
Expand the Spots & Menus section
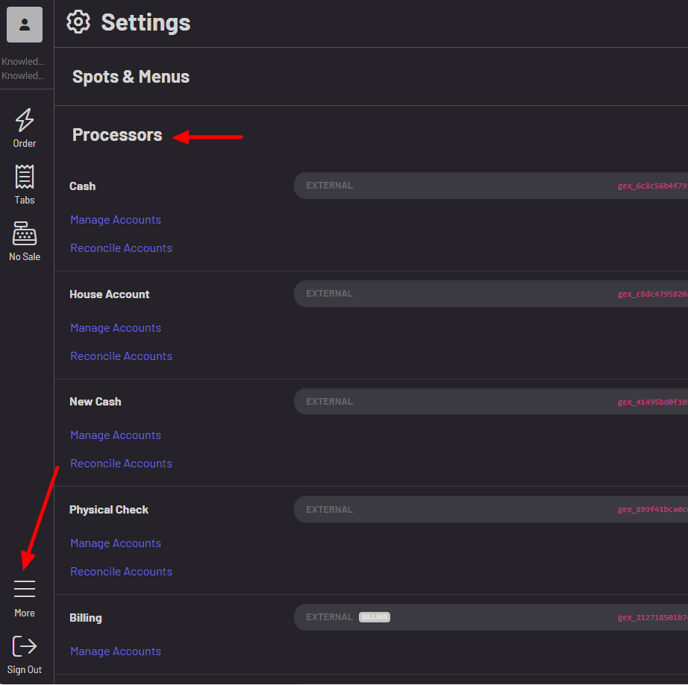click(130, 77)
